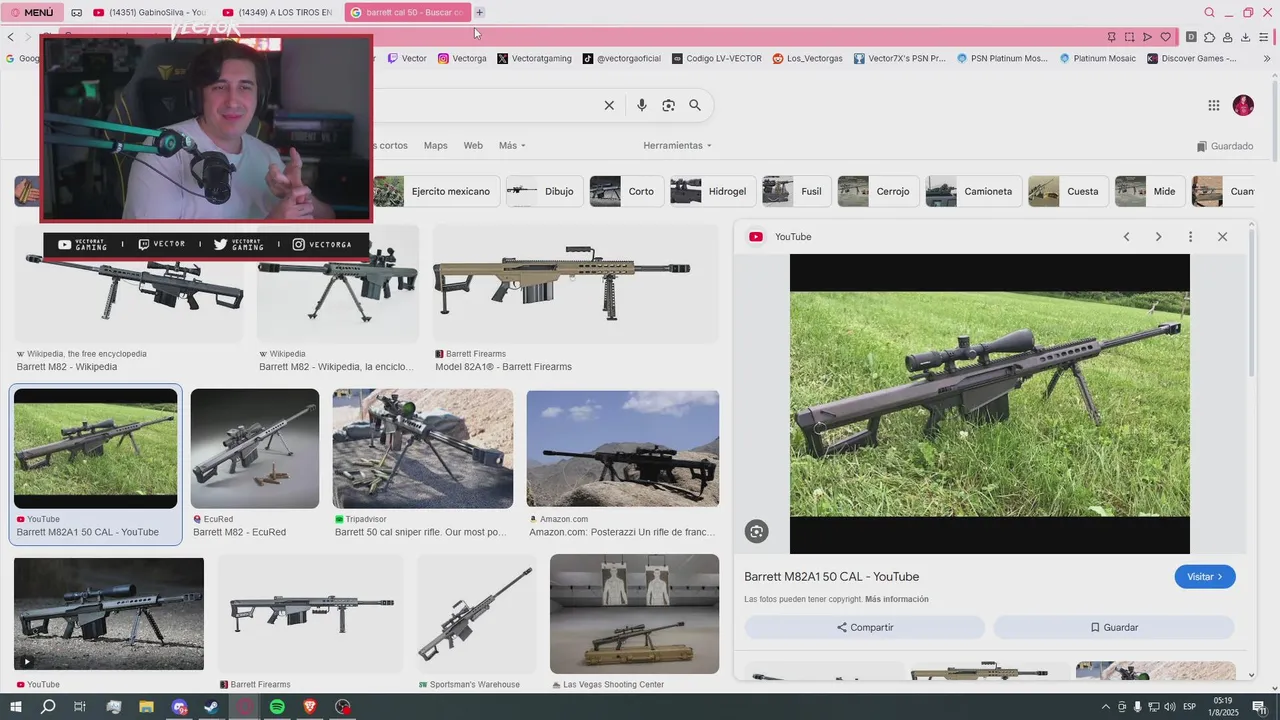Screen dimensions: 1280x720
Task: Open the Sportsman's Warehouse rifle thumbnail
Action: coord(476,614)
